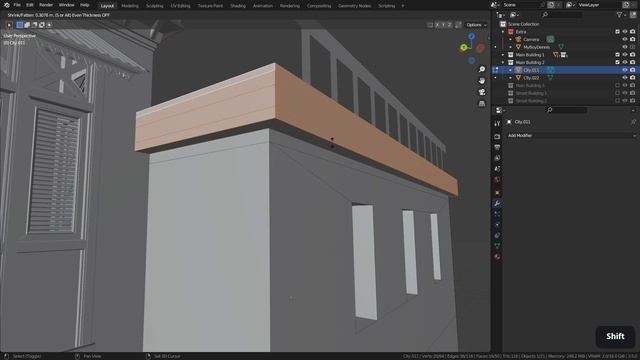Add a new workspace with plus button
This screenshot has height=360, width=640.
tap(403, 6)
